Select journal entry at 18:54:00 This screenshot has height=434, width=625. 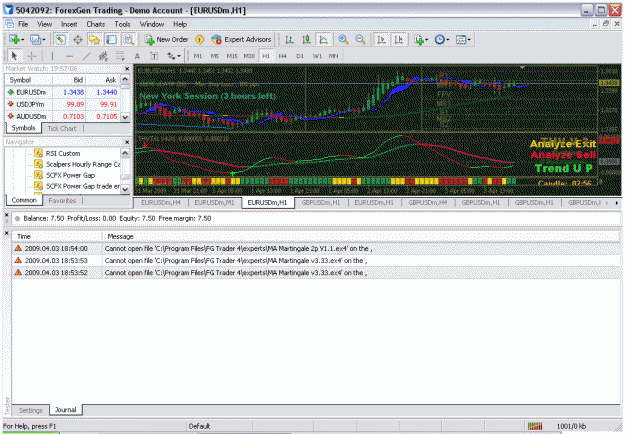click(316, 248)
